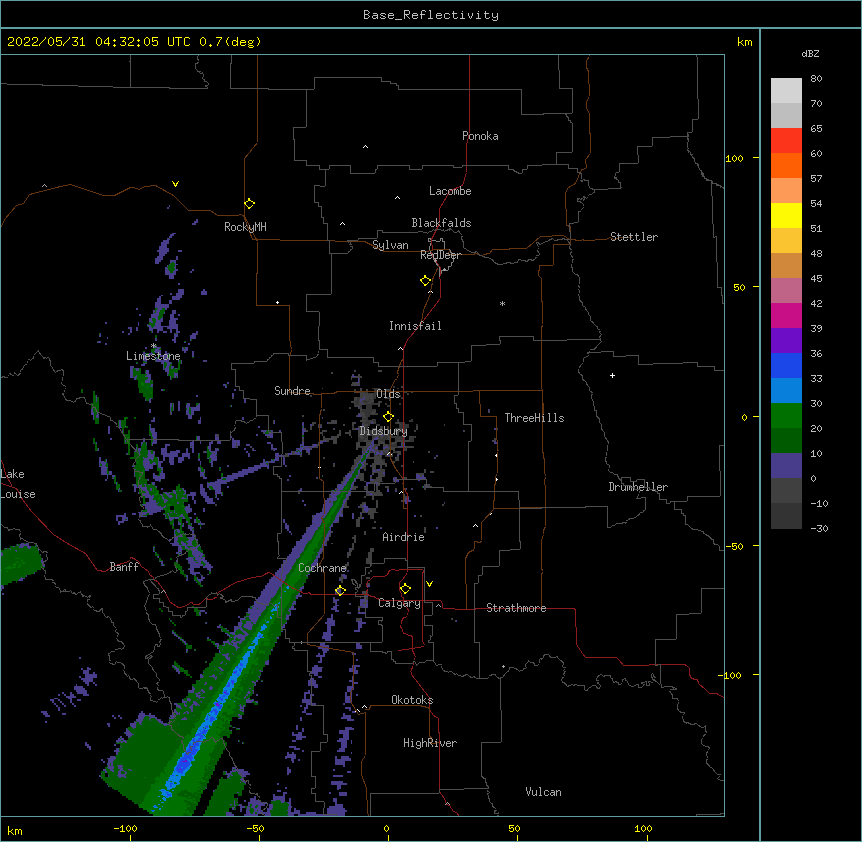862x842 pixels.
Task: Click the Cochrane label
Action: [x=322, y=568]
